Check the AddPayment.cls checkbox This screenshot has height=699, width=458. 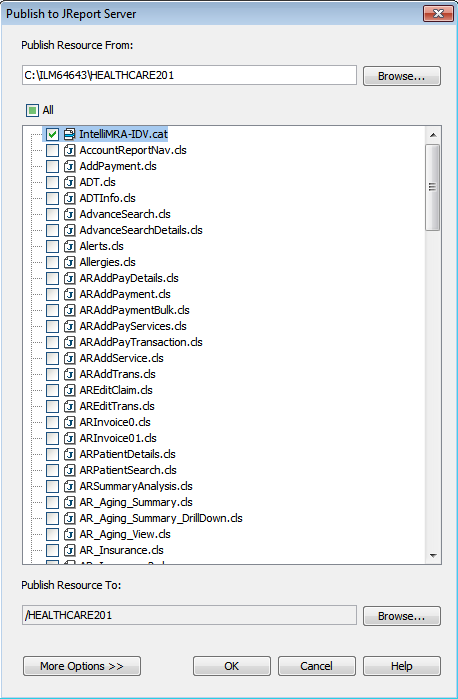(52, 166)
